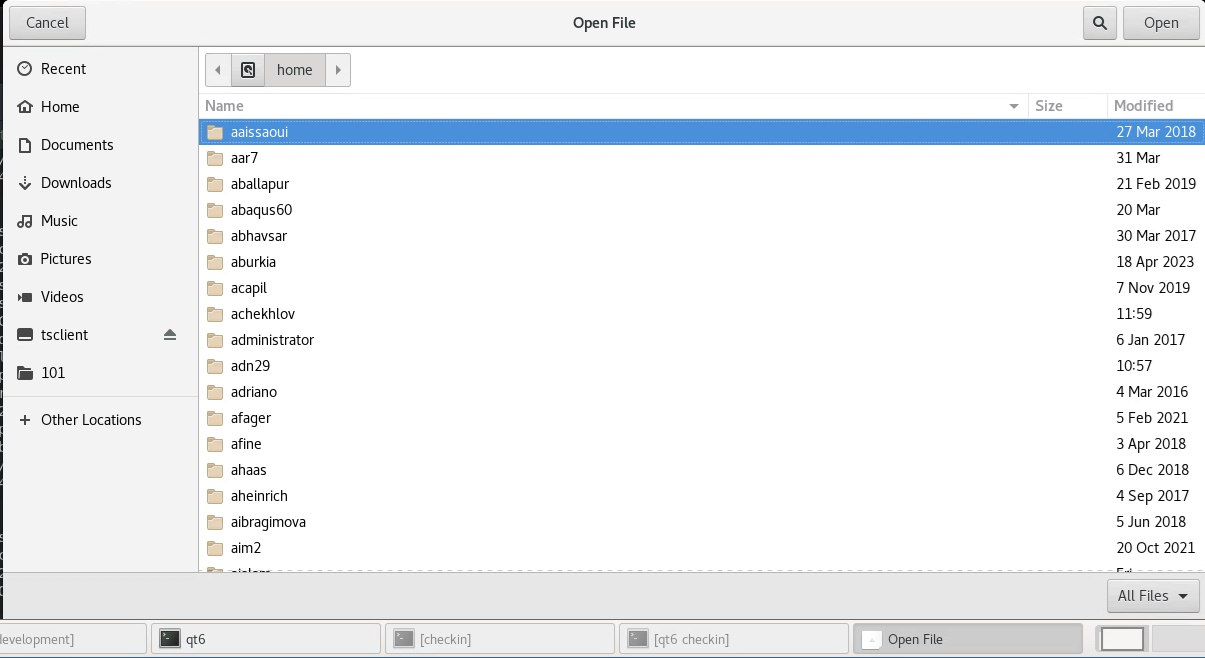Image resolution: width=1205 pixels, height=658 pixels.
Task: Click the Home house icon
Action: coord(25,107)
